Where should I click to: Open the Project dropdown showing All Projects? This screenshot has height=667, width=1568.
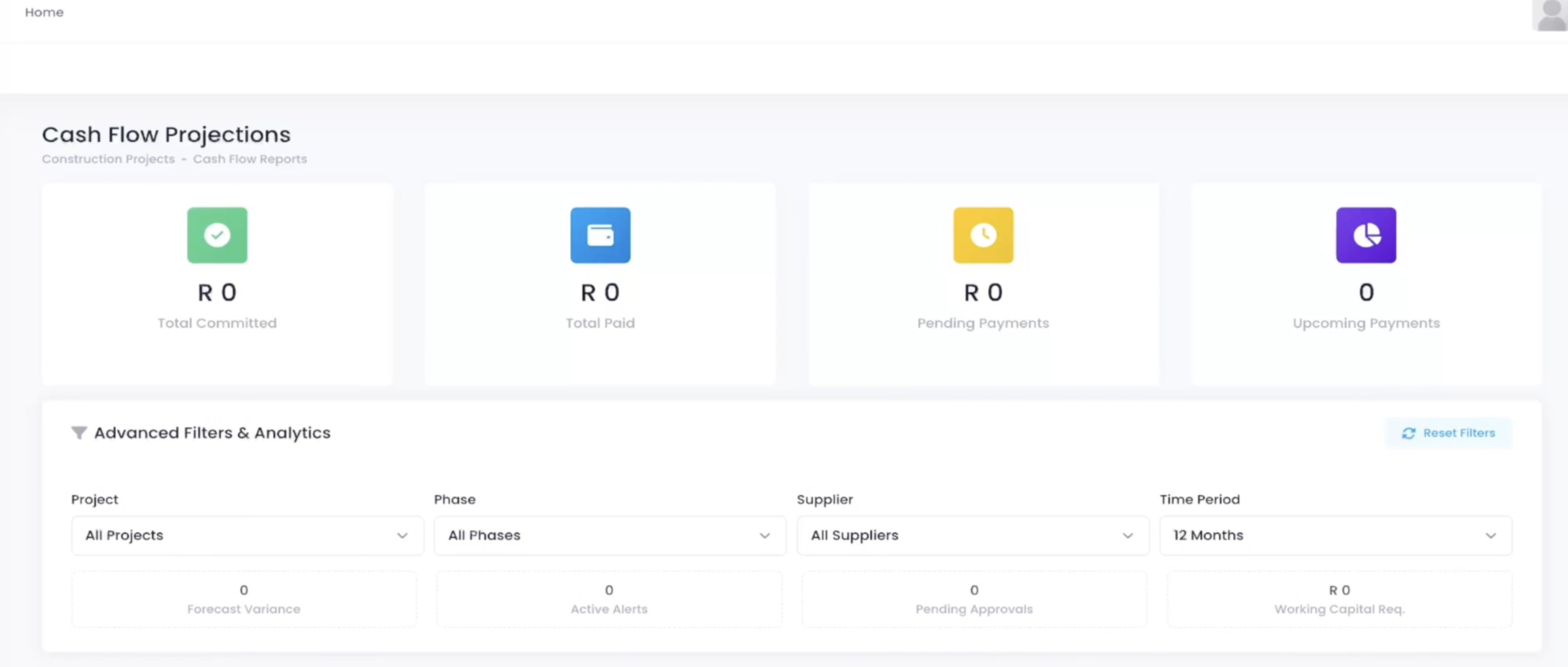click(x=247, y=536)
